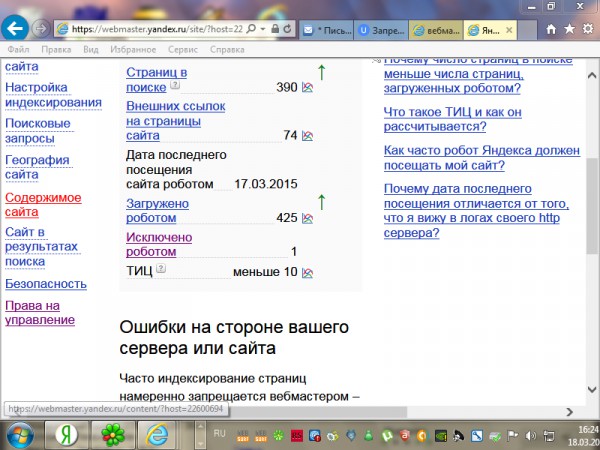600x450 pixels.
Task: Open the Справка menu
Action: (x=227, y=50)
